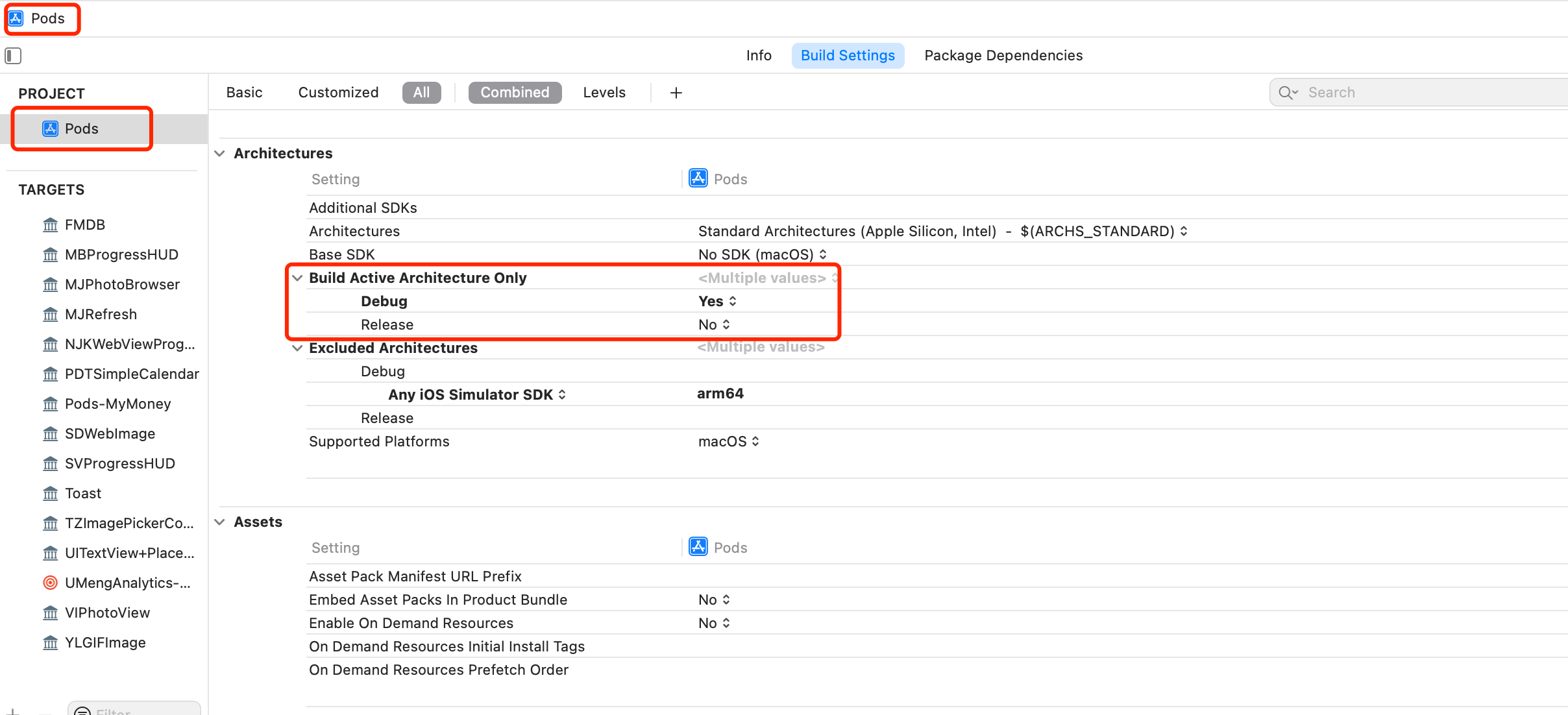Enable the Combined settings view
This screenshot has height=715, width=1568.
(x=514, y=92)
